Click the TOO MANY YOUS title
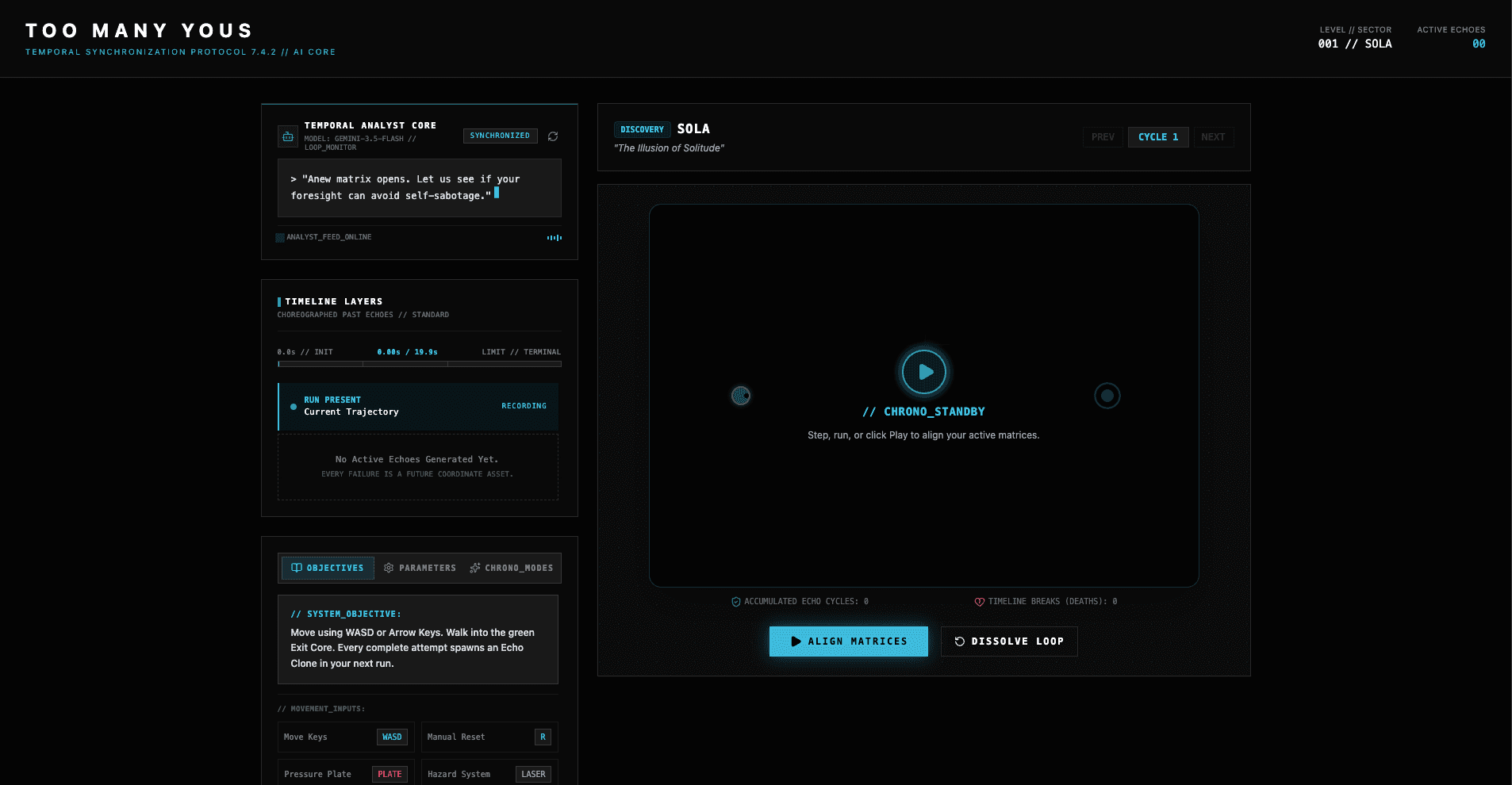The image size is (1512, 785). 140,31
